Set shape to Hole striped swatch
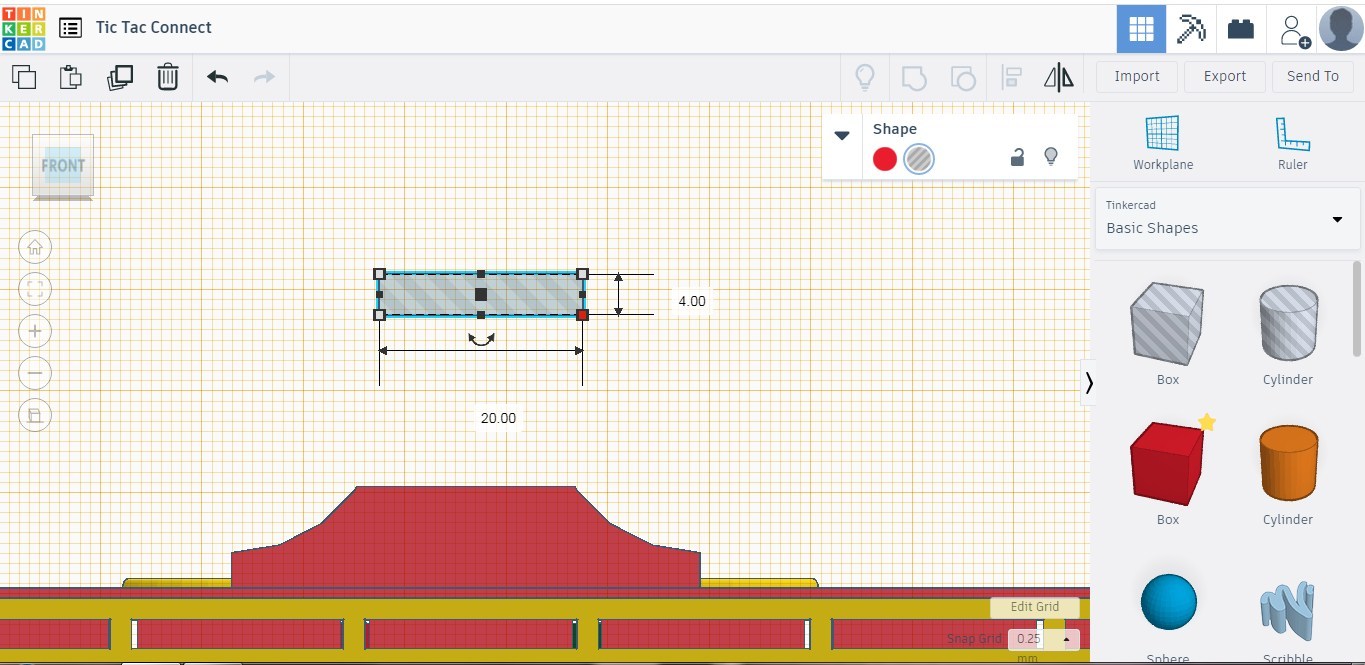The width and height of the screenshot is (1365, 665). 919,159
